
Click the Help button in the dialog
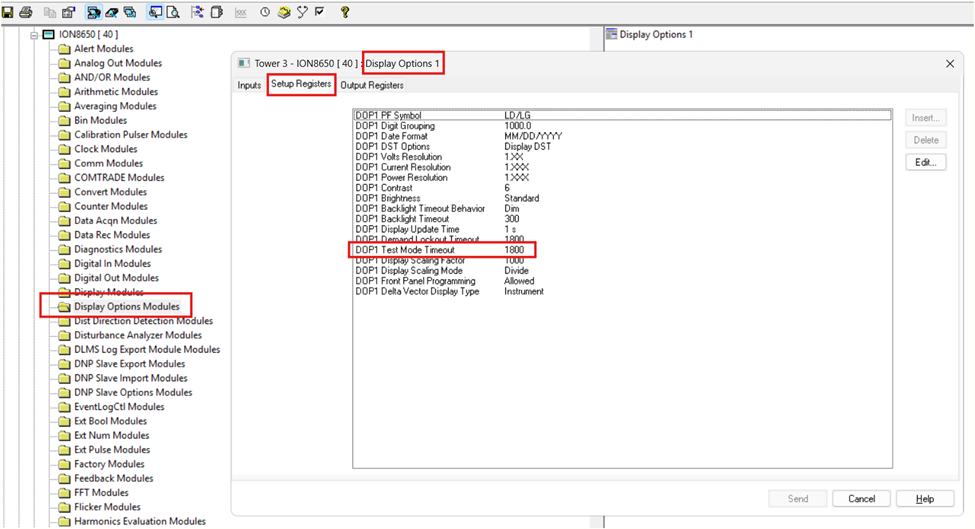[x=925, y=499]
